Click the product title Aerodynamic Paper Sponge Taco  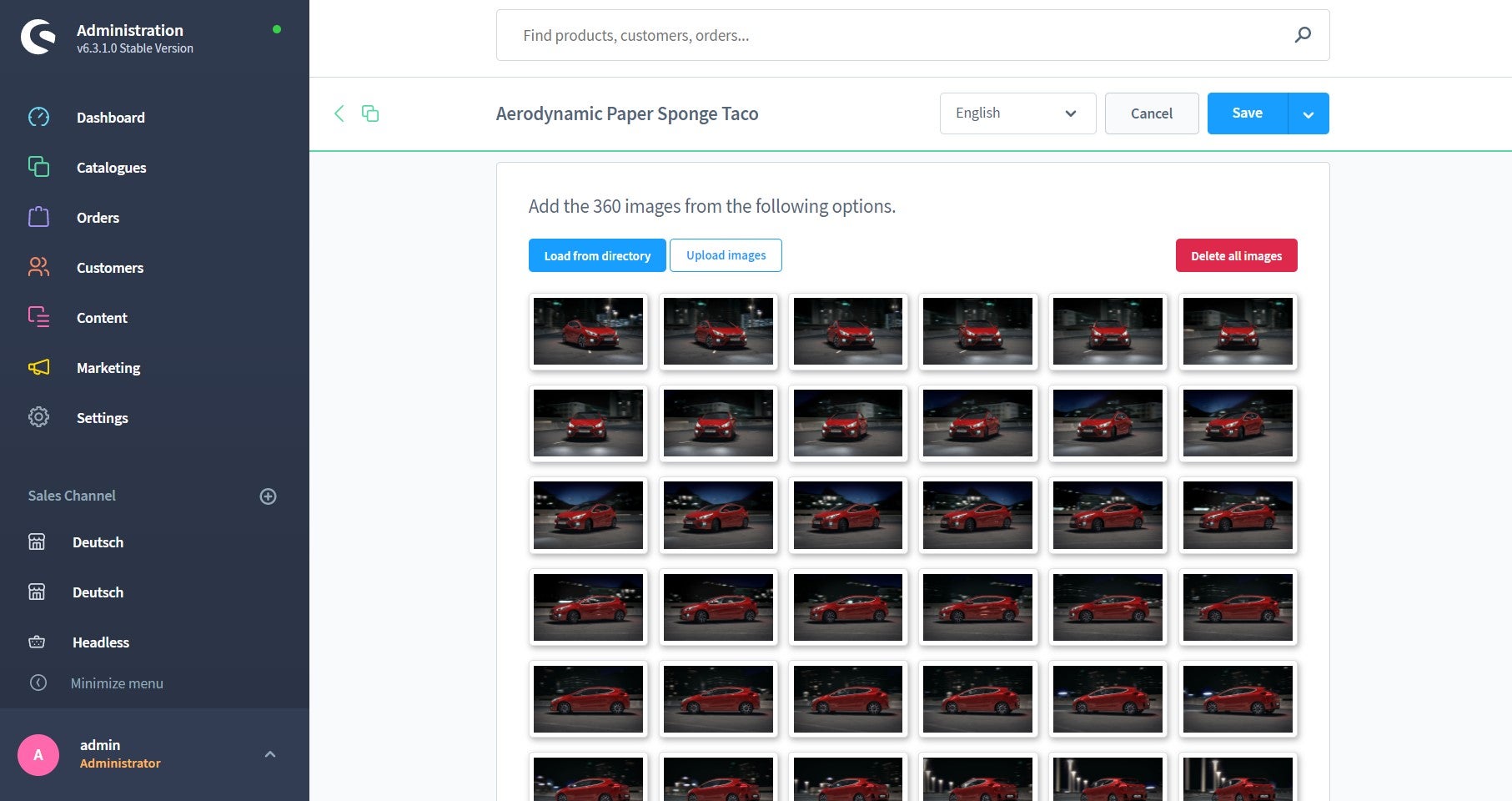pos(627,113)
